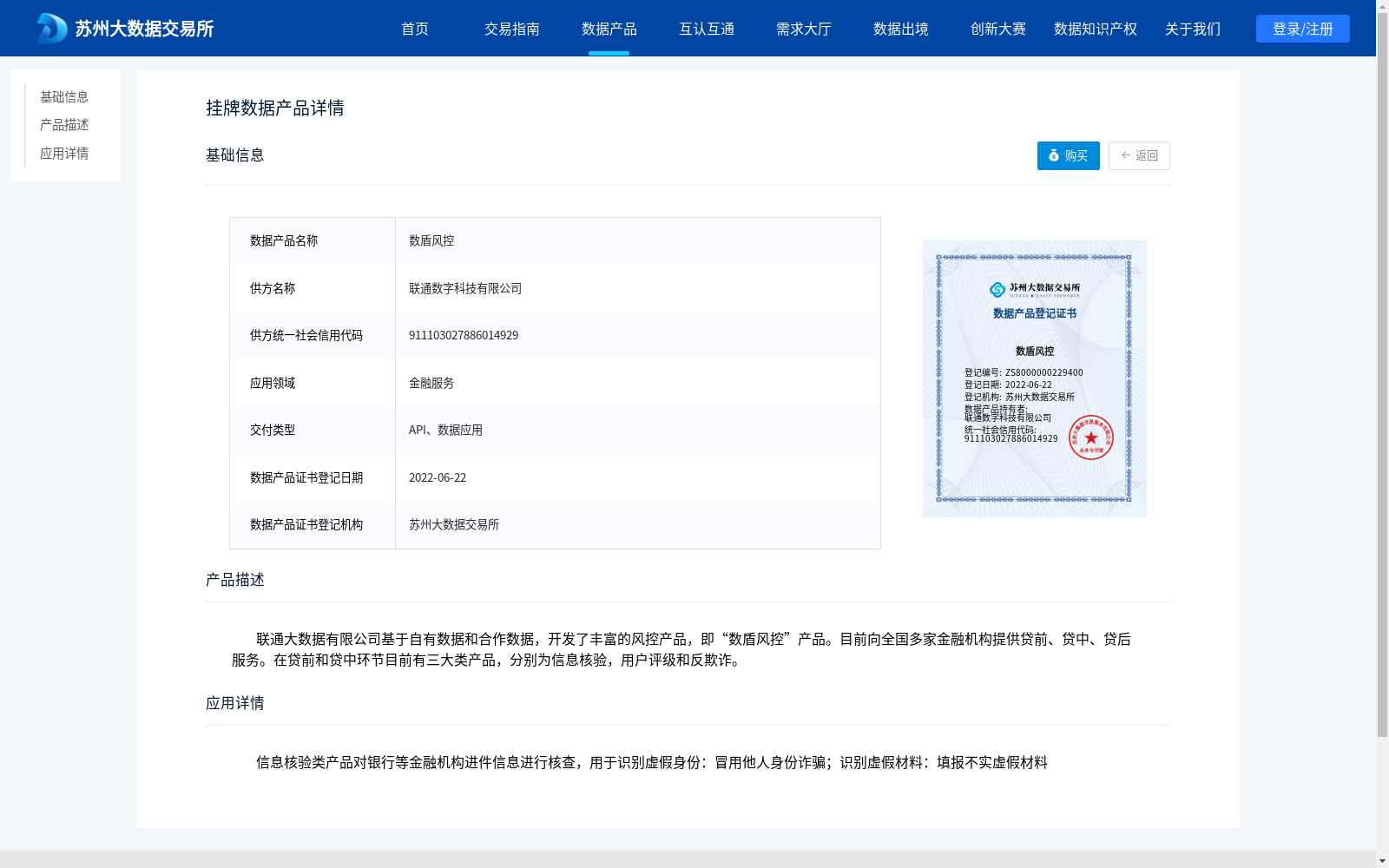Click the 基础信息 section heading
Screen dimensions: 1389x868
point(234,155)
